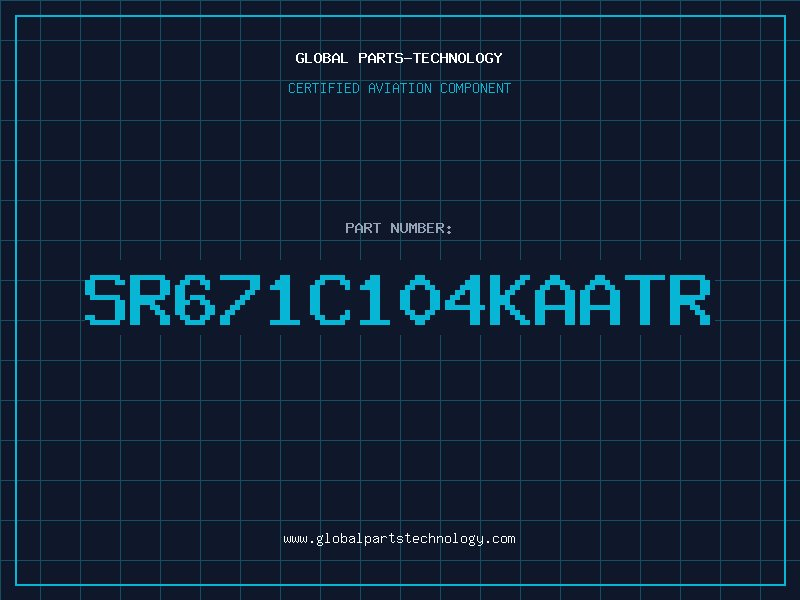Screen dimensions: 800x600
Task: Click the GLOBAL PARTS-TECHNOLOGY heading
Action: [x=399, y=58]
